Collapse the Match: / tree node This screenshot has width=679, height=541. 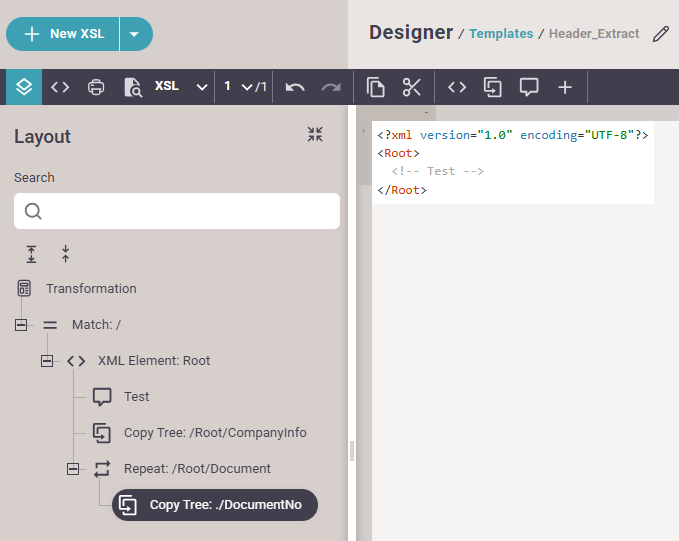coord(21,325)
